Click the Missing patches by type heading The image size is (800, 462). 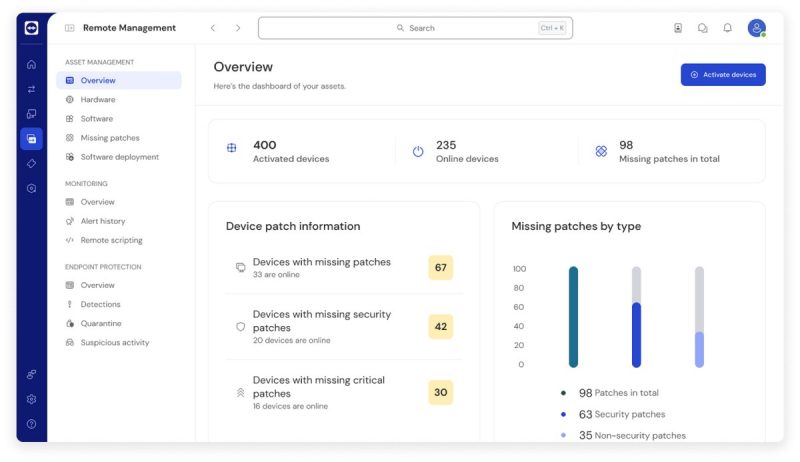click(576, 226)
